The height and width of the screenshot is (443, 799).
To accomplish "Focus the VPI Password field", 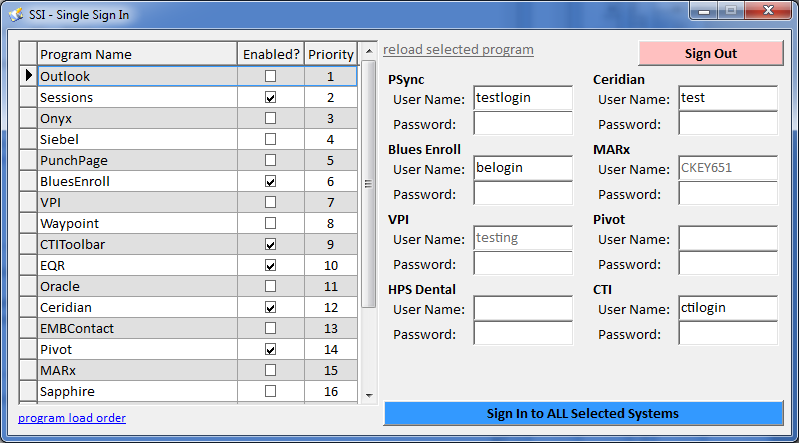I will click(523, 263).
